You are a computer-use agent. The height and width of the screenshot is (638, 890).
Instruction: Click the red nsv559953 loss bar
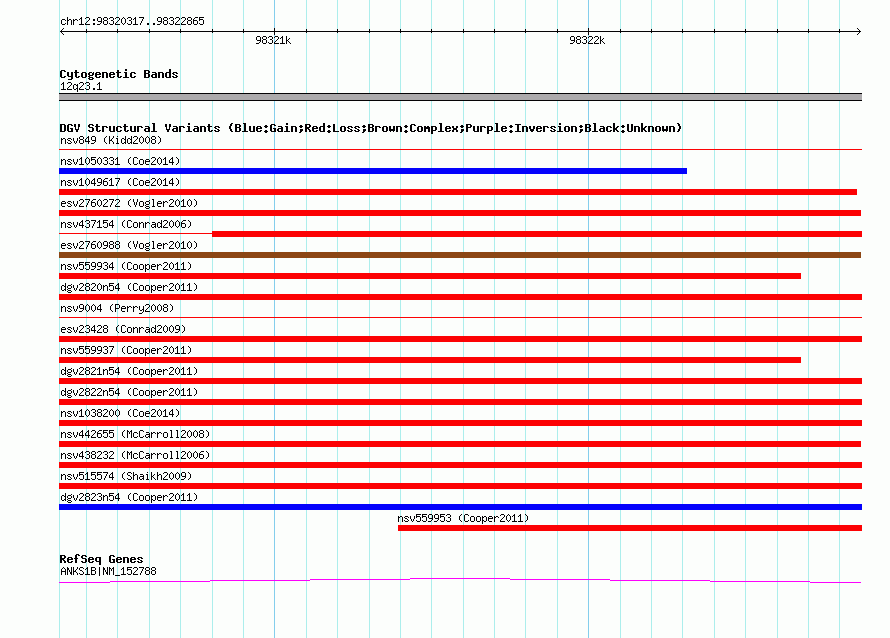click(630, 528)
